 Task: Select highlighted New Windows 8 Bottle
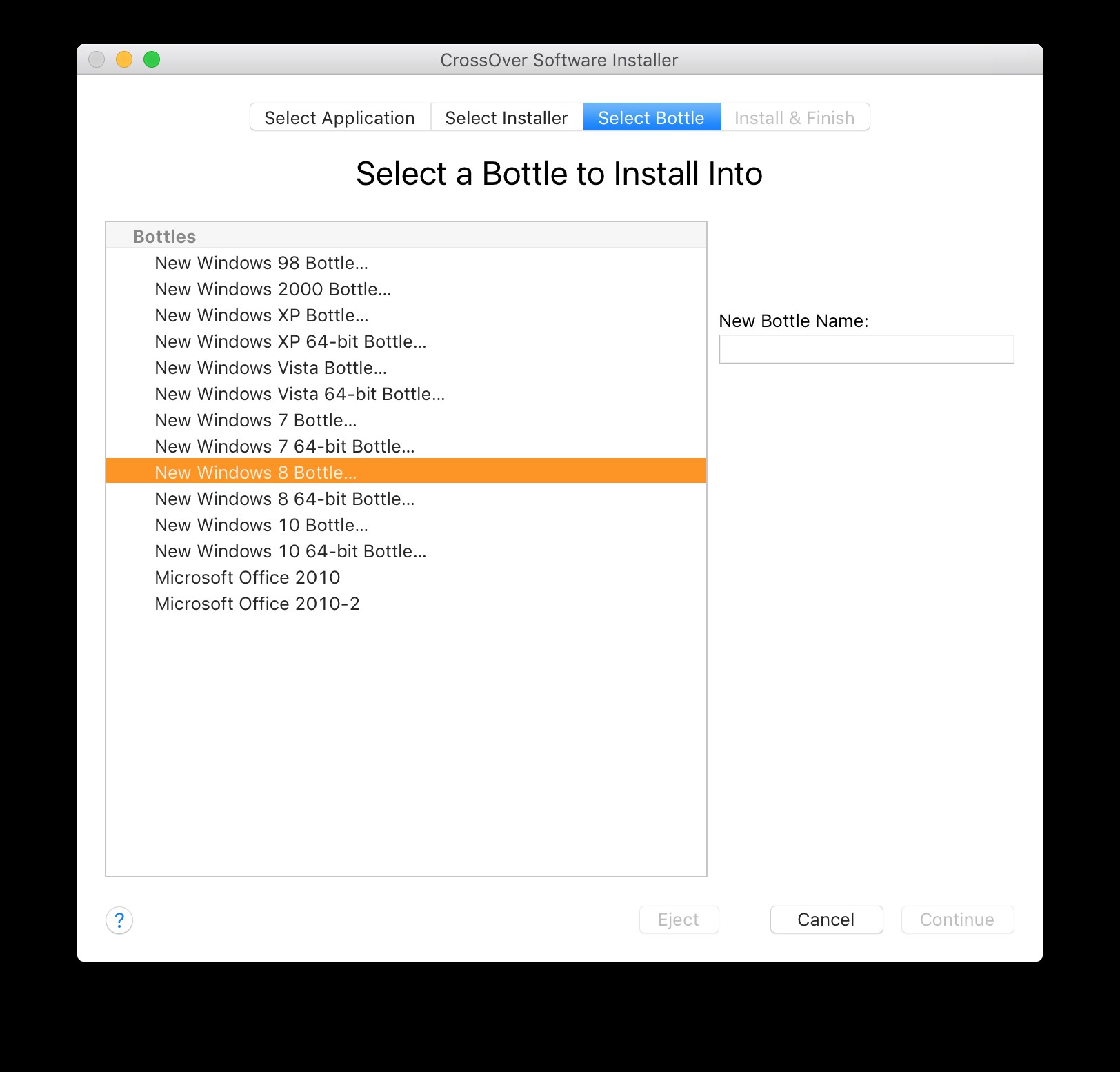click(255, 473)
